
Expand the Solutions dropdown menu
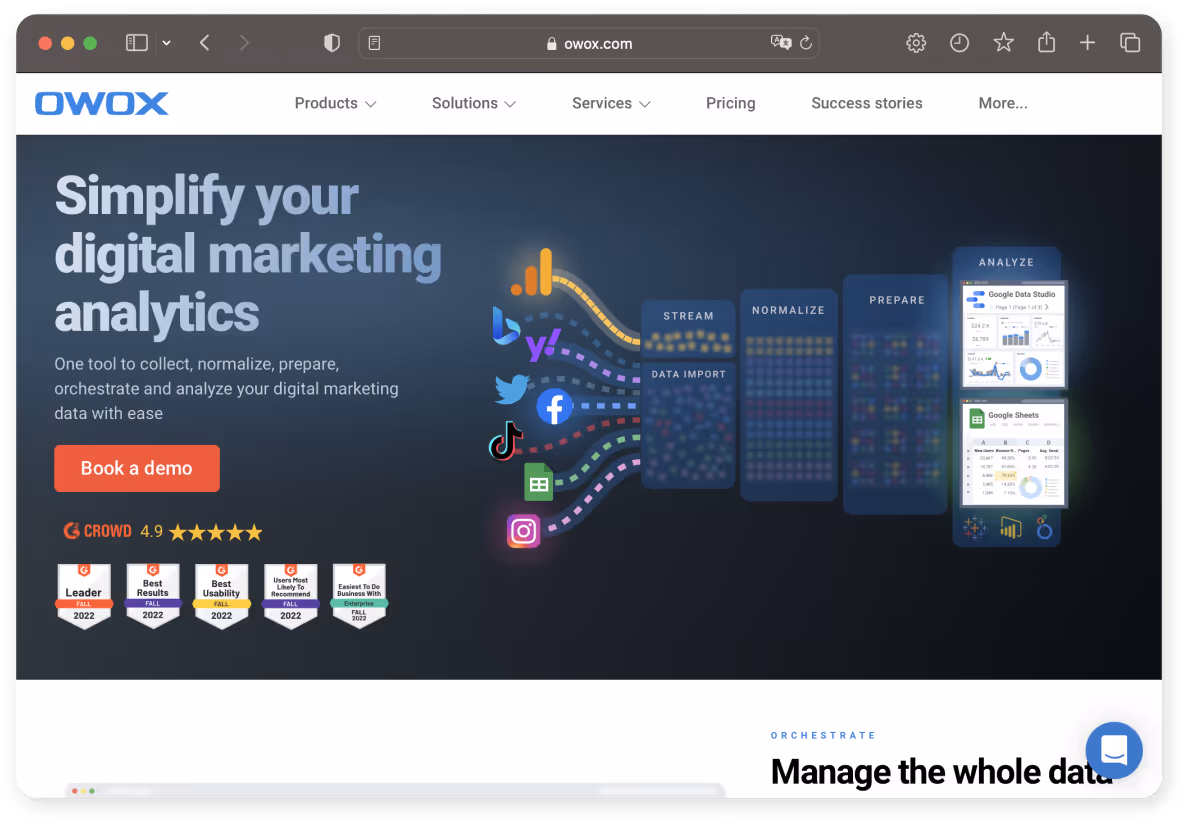click(473, 103)
